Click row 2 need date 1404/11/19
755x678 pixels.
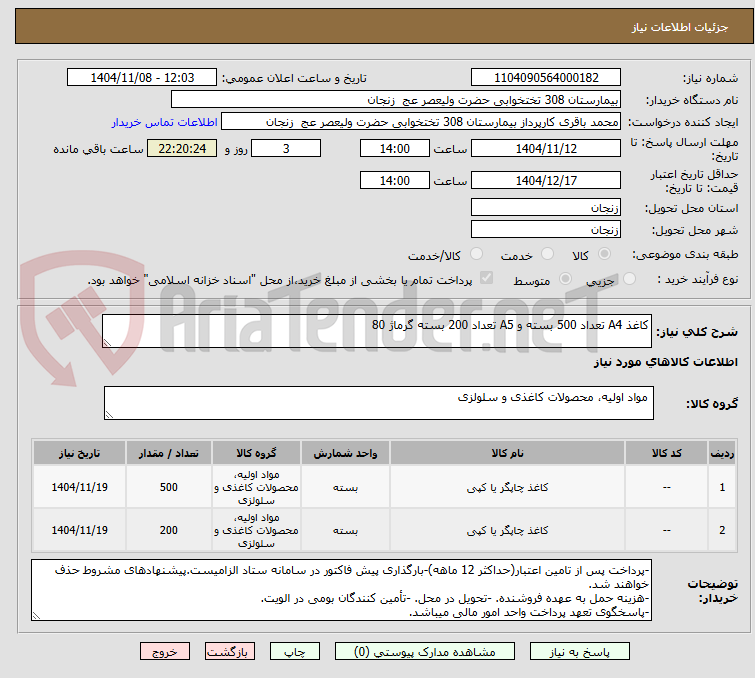[79, 530]
